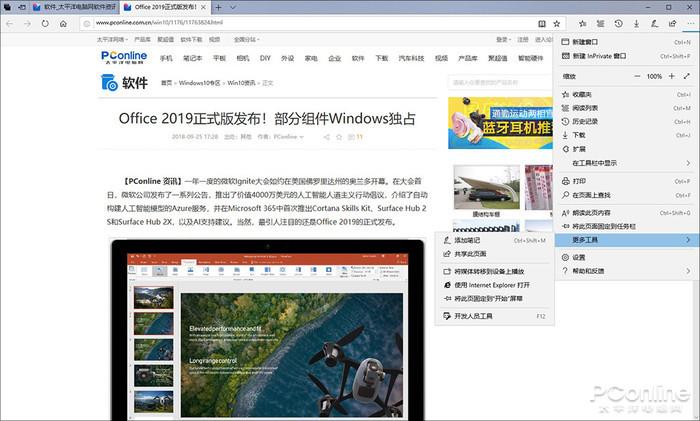Select 在页面上查找
The image size is (700, 421).
[625, 195]
